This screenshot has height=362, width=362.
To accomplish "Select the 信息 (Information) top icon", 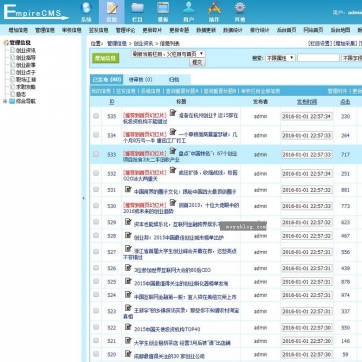I will pyautogui.click(x=112, y=12).
